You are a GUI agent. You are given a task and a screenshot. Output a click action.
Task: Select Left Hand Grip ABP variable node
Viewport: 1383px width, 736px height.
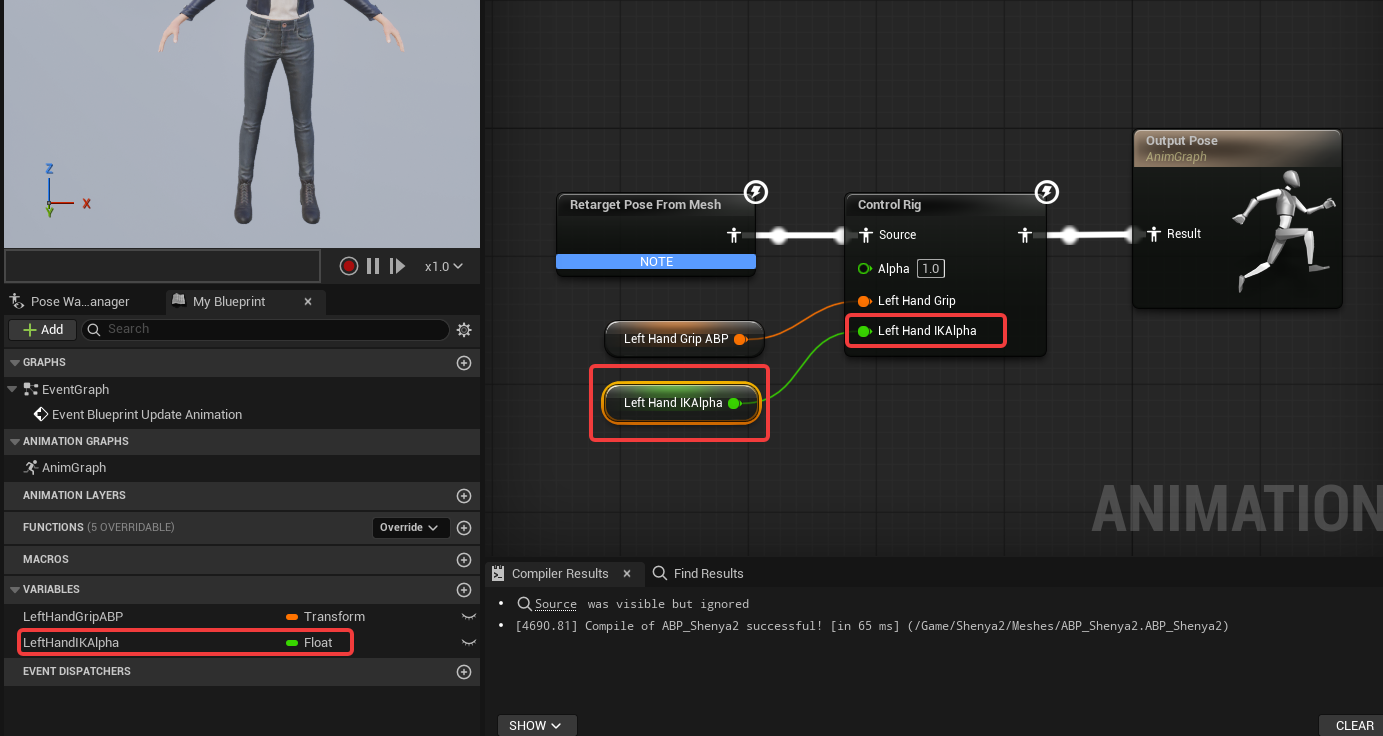point(684,339)
